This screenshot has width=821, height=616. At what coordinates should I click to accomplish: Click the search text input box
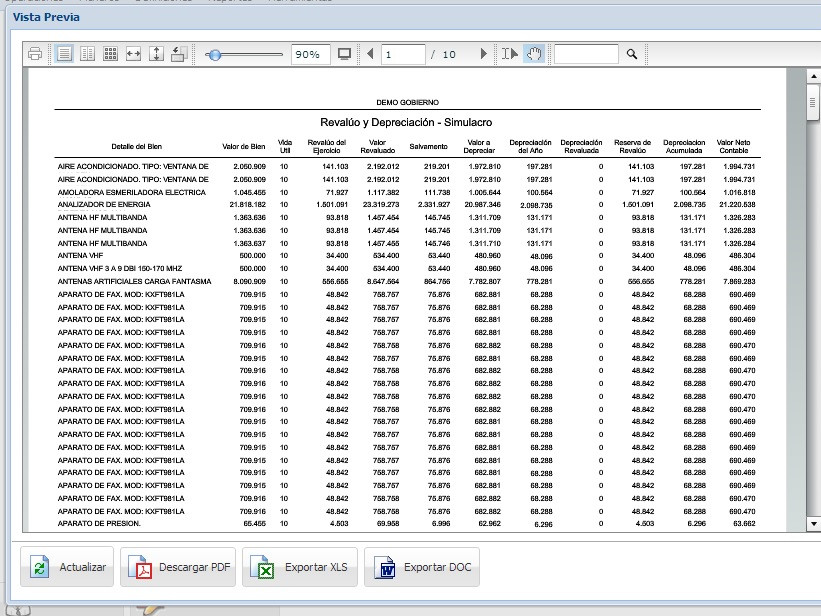coord(586,54)
